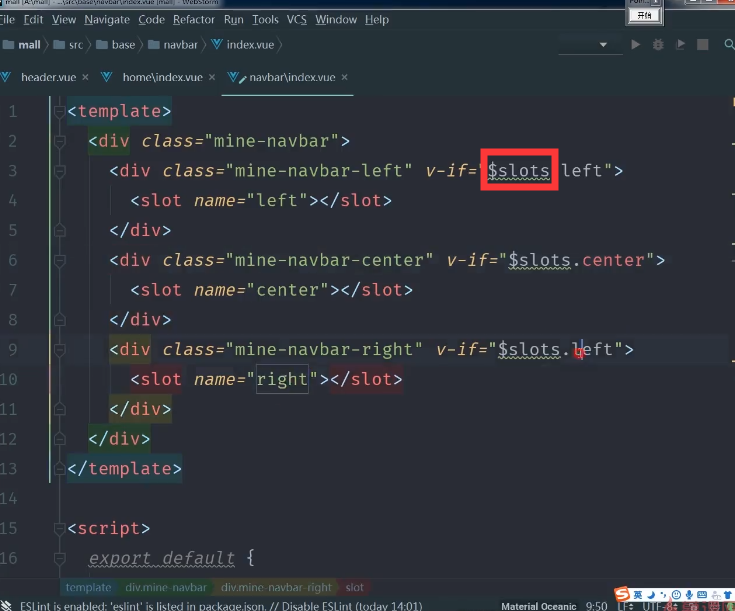
Task: Click fold end marker on line 5
Action: 60,230
